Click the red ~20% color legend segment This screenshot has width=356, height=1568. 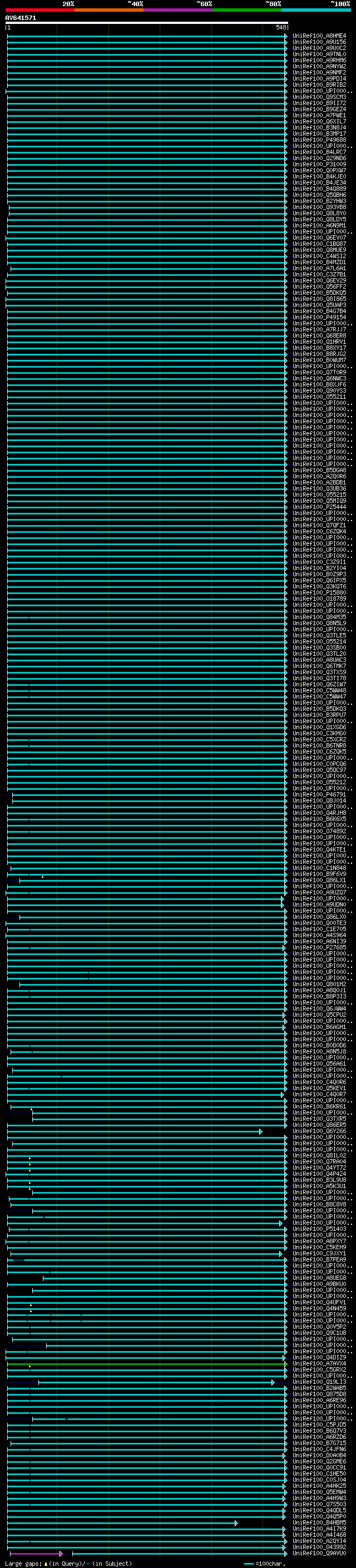(x=40, y=10)
